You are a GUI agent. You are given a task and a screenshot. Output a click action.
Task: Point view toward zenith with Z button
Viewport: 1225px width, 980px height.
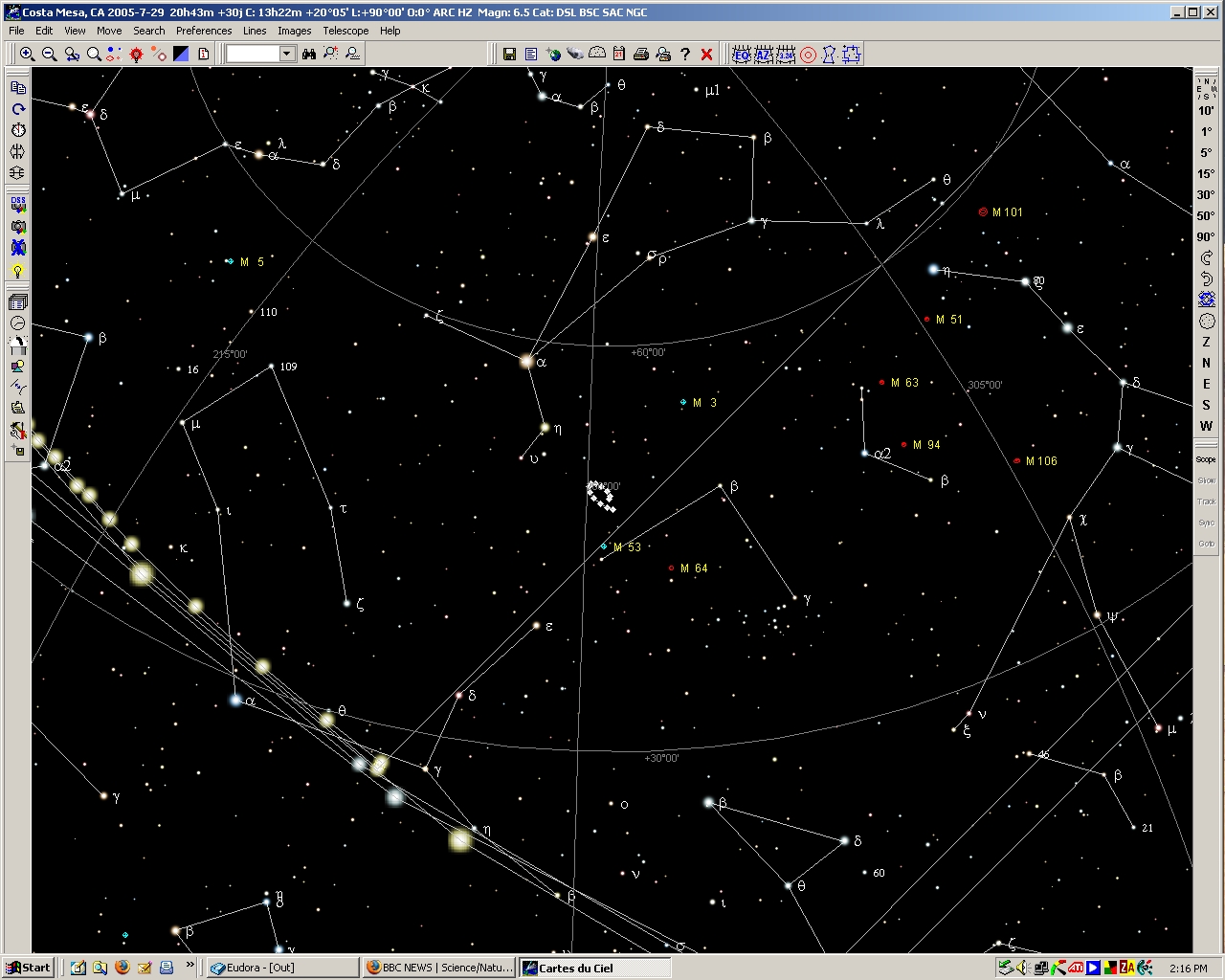tap(1206, 342)
